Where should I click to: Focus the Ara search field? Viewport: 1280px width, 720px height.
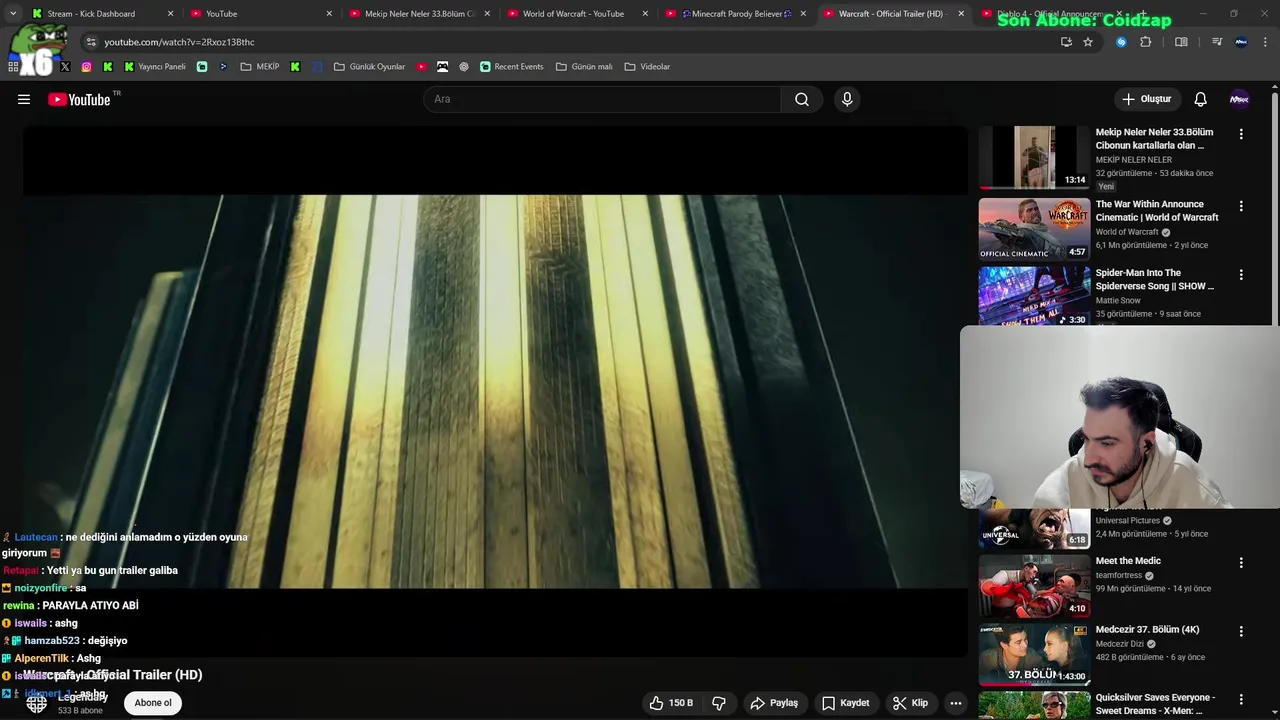point(602,99)
